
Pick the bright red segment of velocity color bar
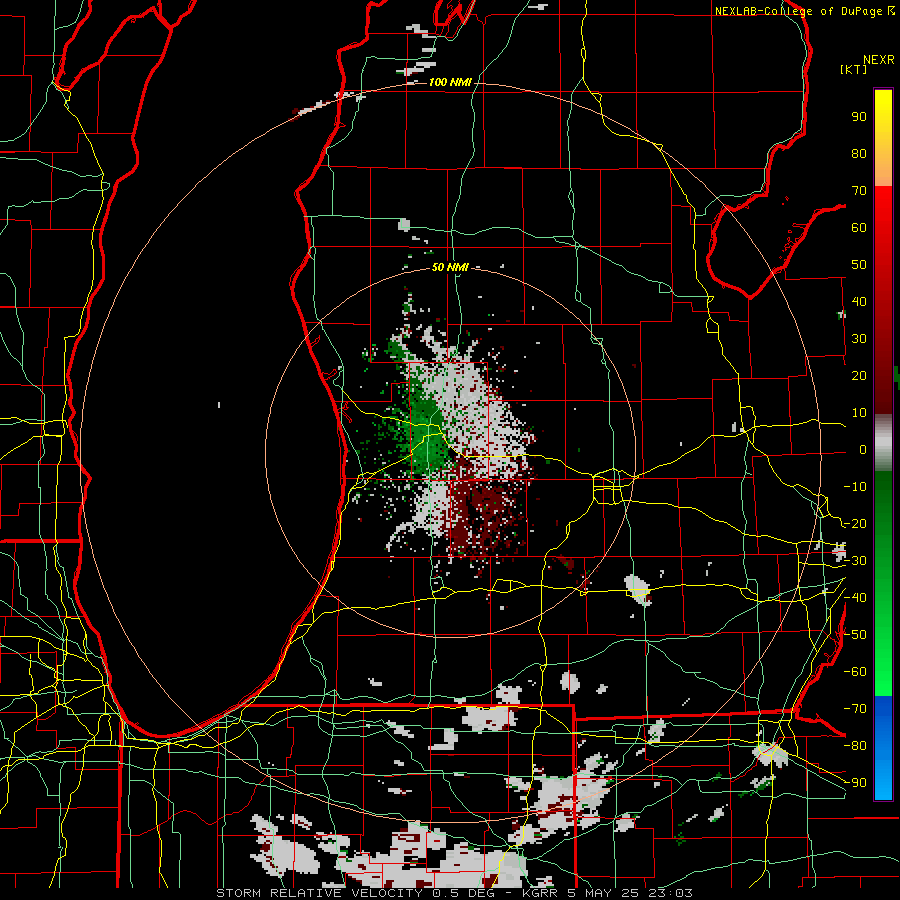click(x=883, y=210)
